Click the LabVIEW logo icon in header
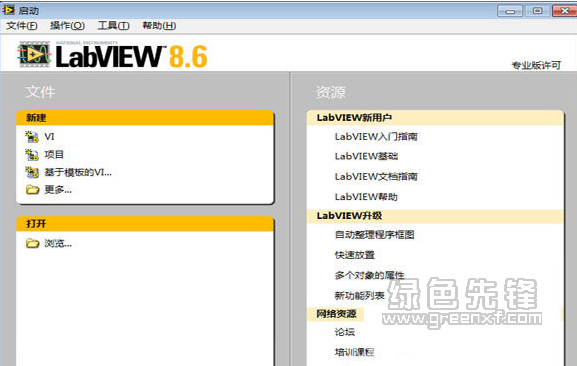 (34, 54)
